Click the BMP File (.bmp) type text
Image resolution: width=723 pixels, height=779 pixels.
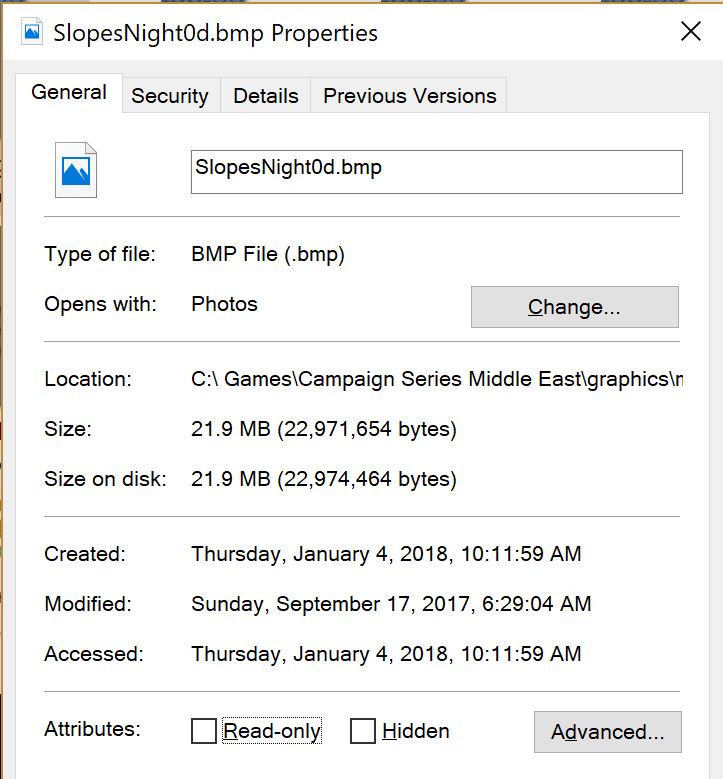[x=268, y=254]
